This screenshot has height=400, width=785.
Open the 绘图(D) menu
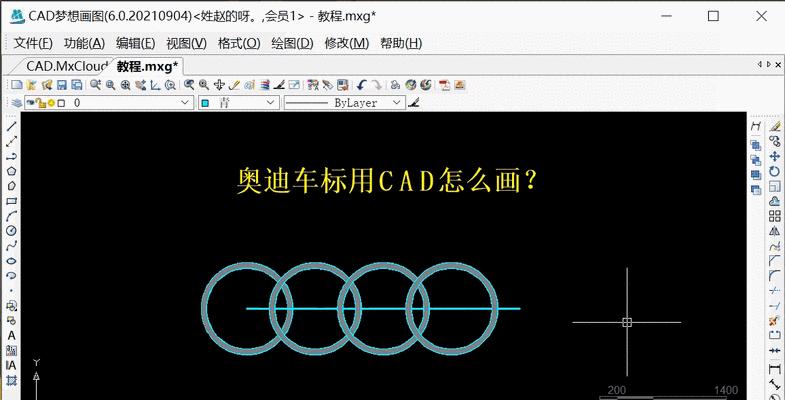pyautogui.click(x=292, y=43)
